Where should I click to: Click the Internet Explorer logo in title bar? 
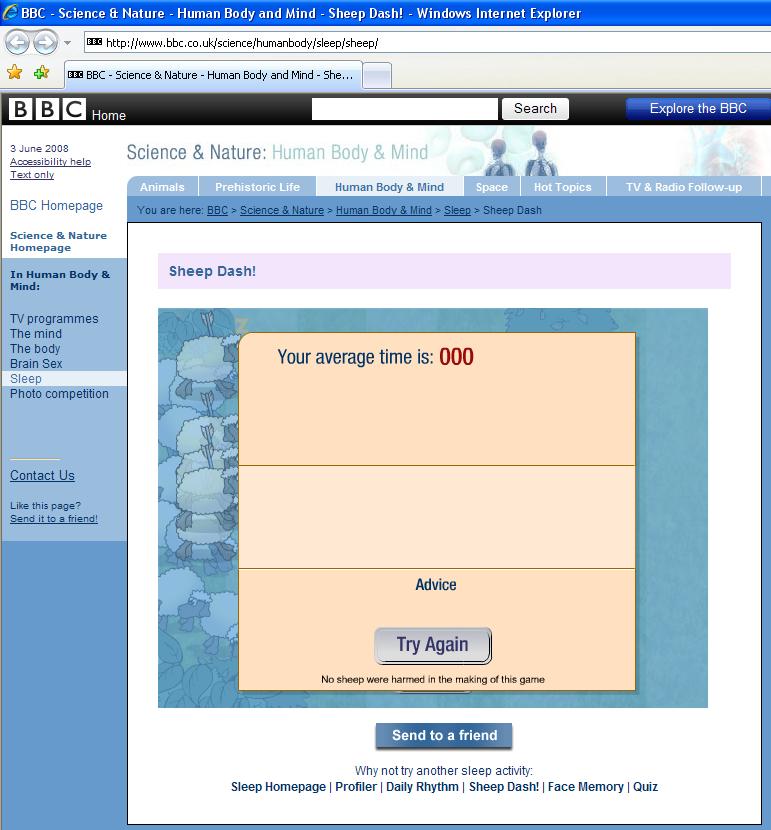[x=10, y=12]
